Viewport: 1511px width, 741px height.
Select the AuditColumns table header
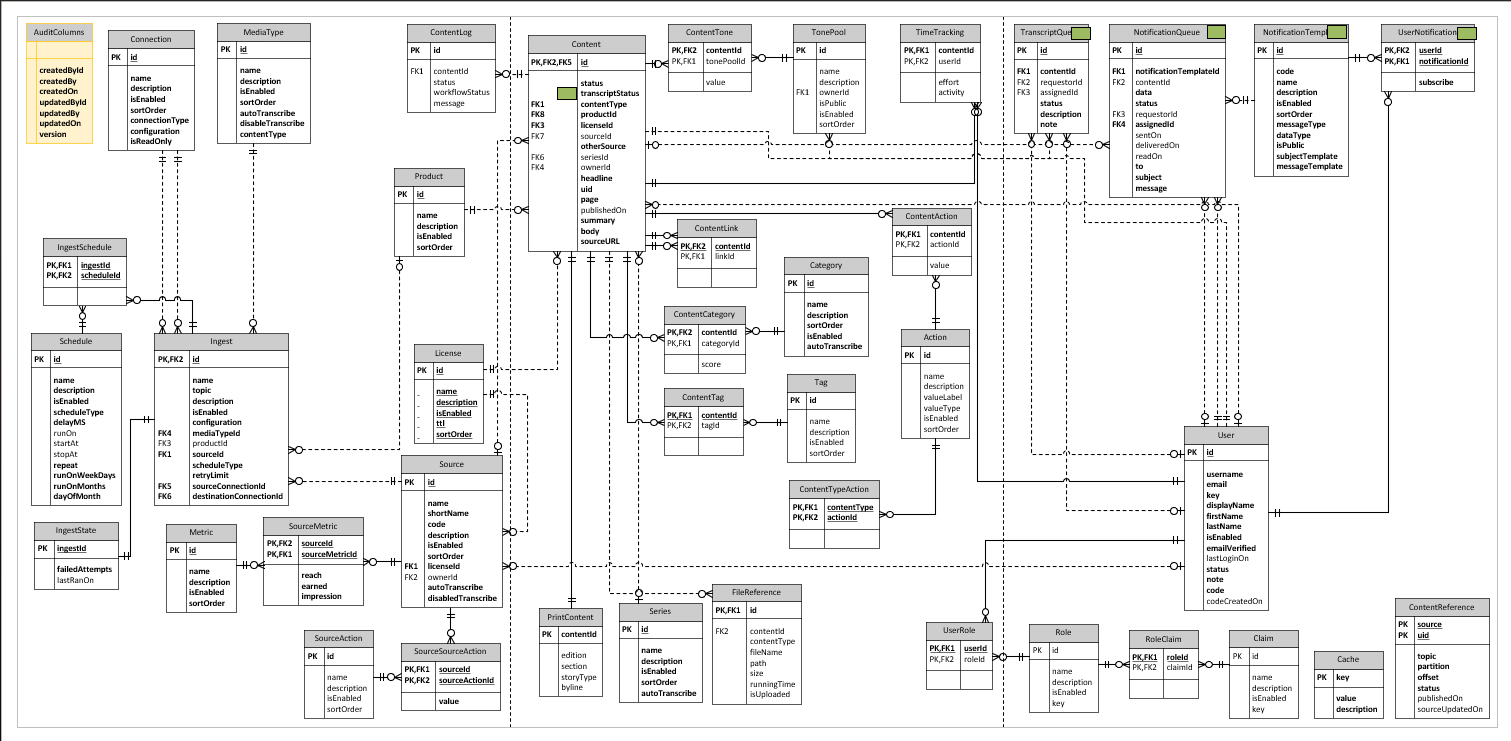[x=58, y=33]
